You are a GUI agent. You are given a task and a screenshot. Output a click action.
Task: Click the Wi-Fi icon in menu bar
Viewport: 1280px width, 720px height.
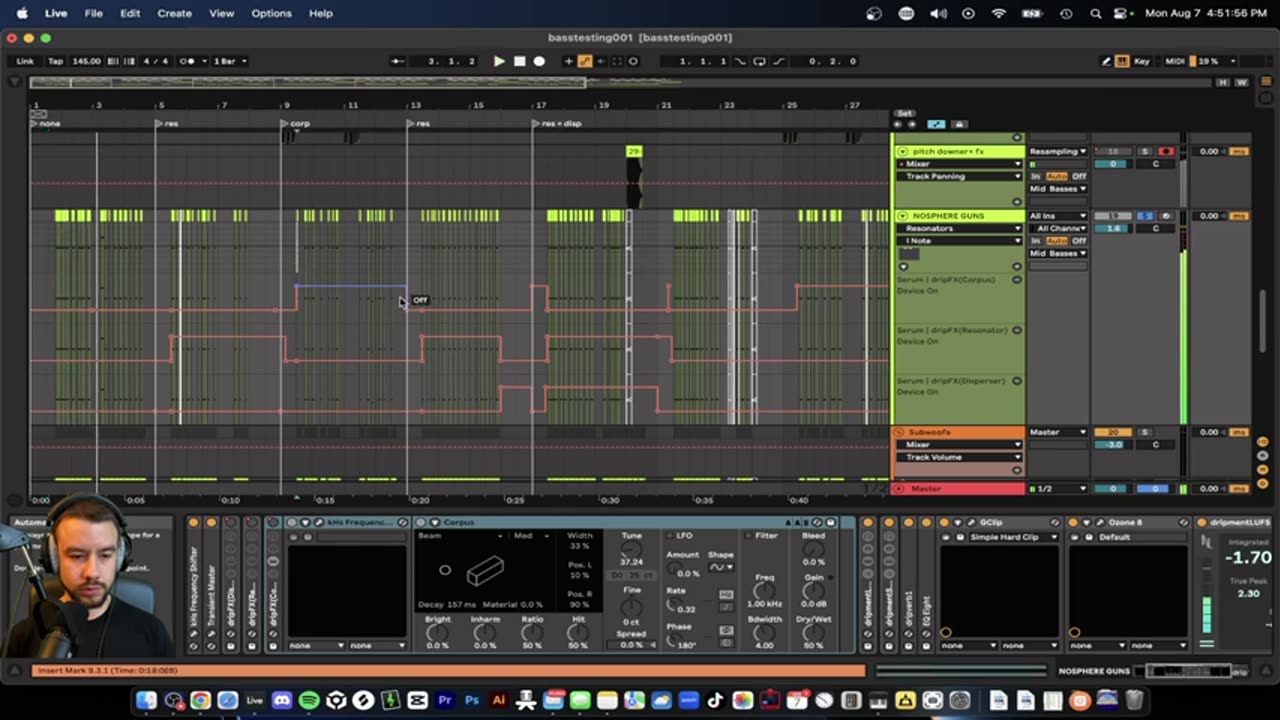tap(998, 13)
